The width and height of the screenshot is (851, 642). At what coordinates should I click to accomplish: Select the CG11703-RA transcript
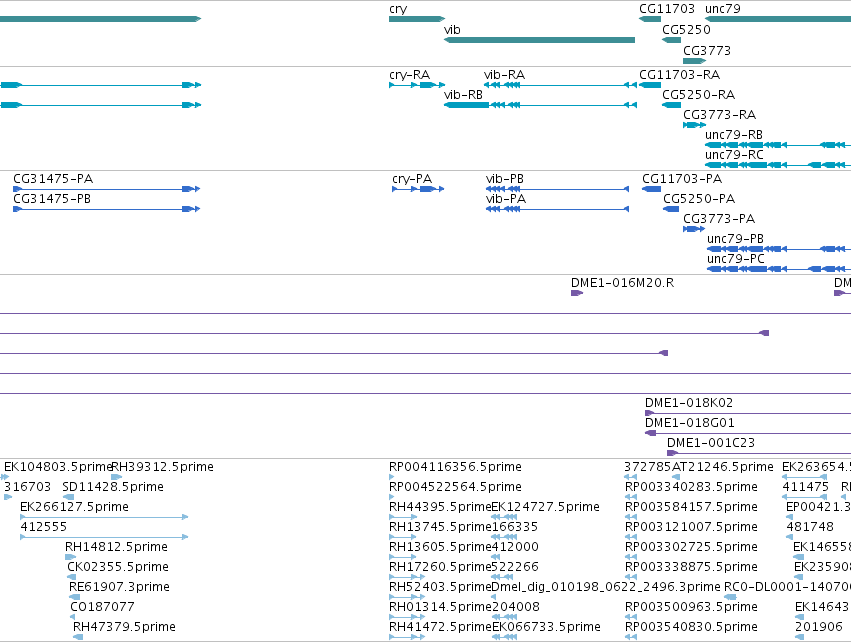(650, 85)
